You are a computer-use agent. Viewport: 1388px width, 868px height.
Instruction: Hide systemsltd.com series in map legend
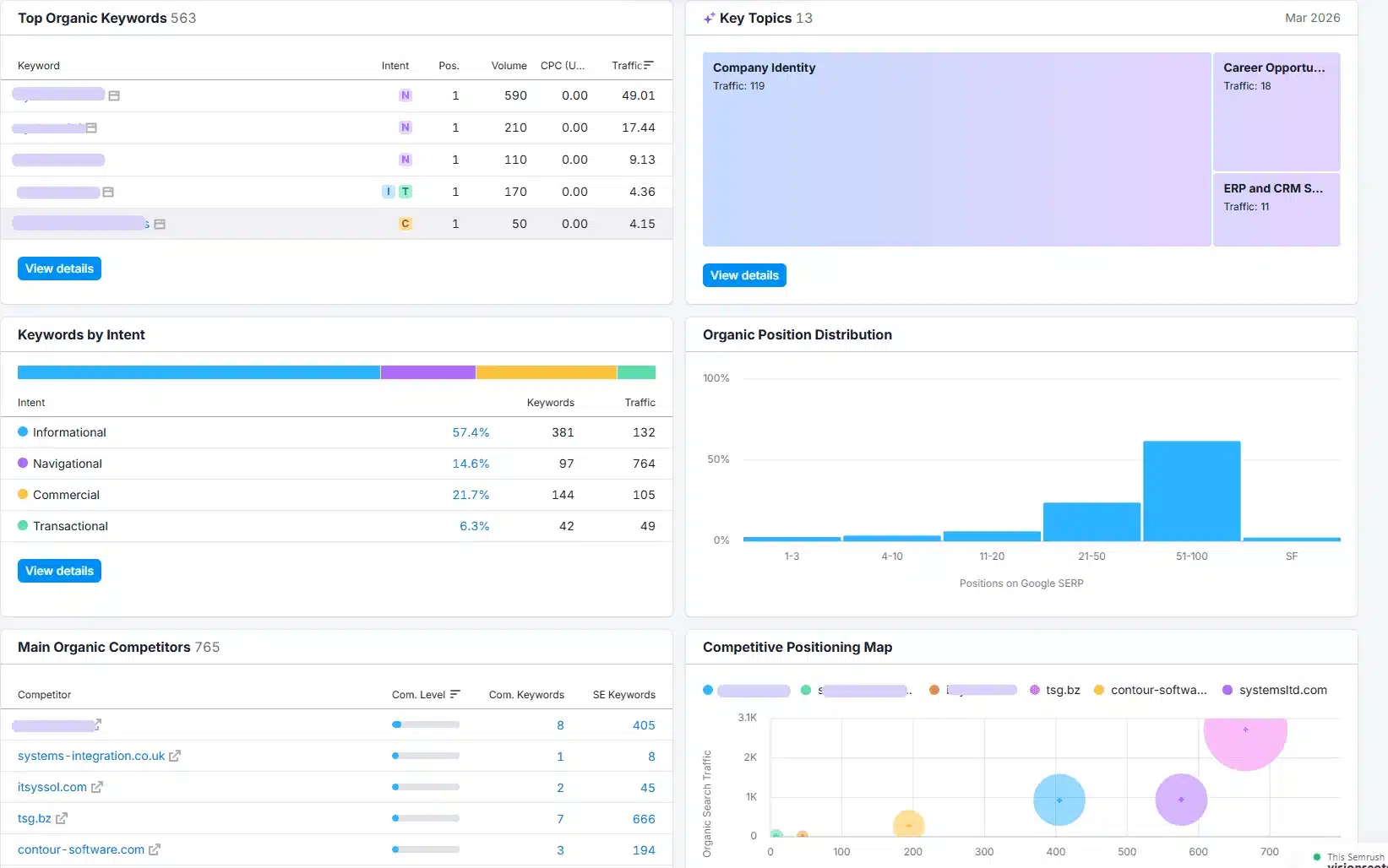(x=1274, y=690)
